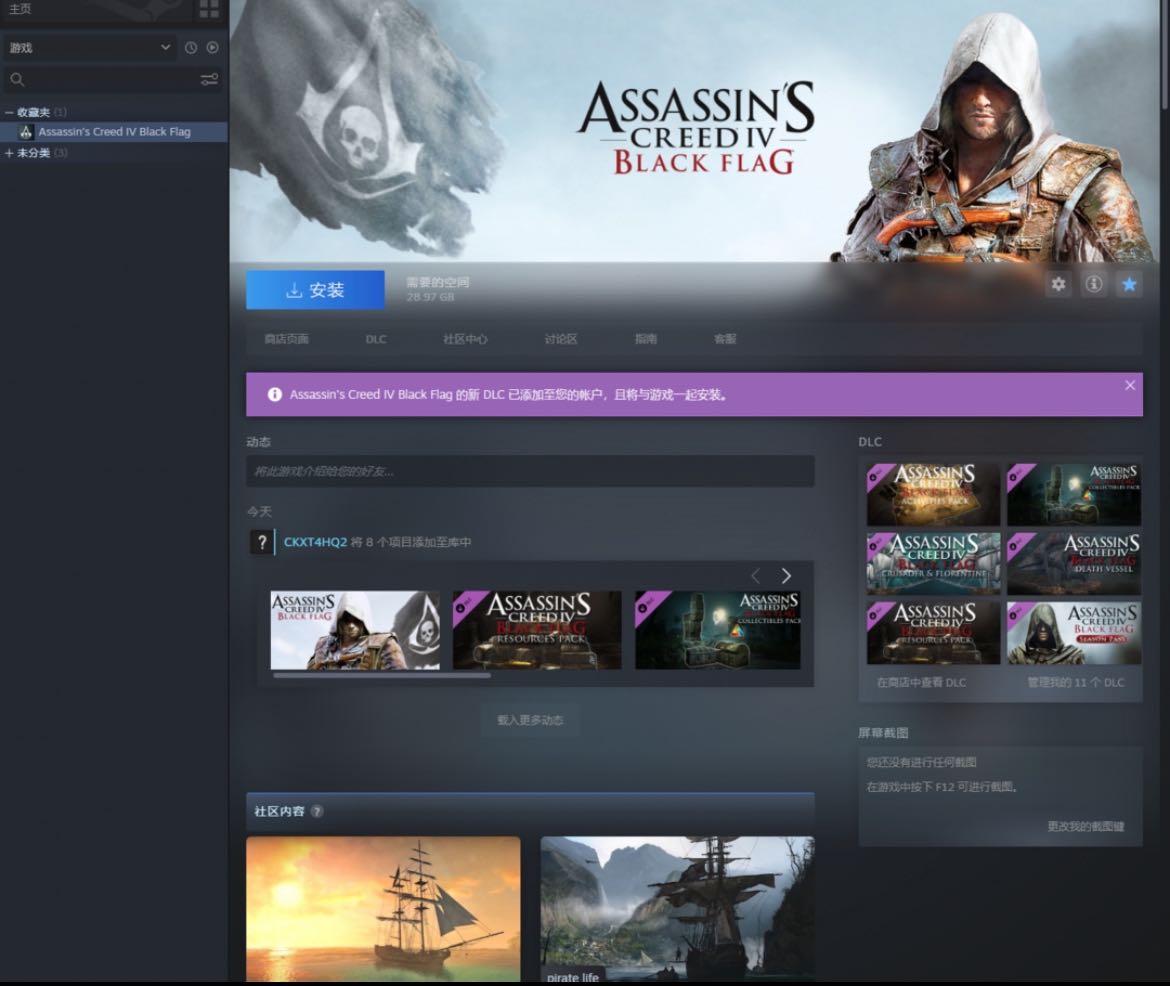Open Activities Pack DLC thumbnail in DLC panel
Screen dimensions: 1170x986
pyautogui.click(x=933, y=494)
